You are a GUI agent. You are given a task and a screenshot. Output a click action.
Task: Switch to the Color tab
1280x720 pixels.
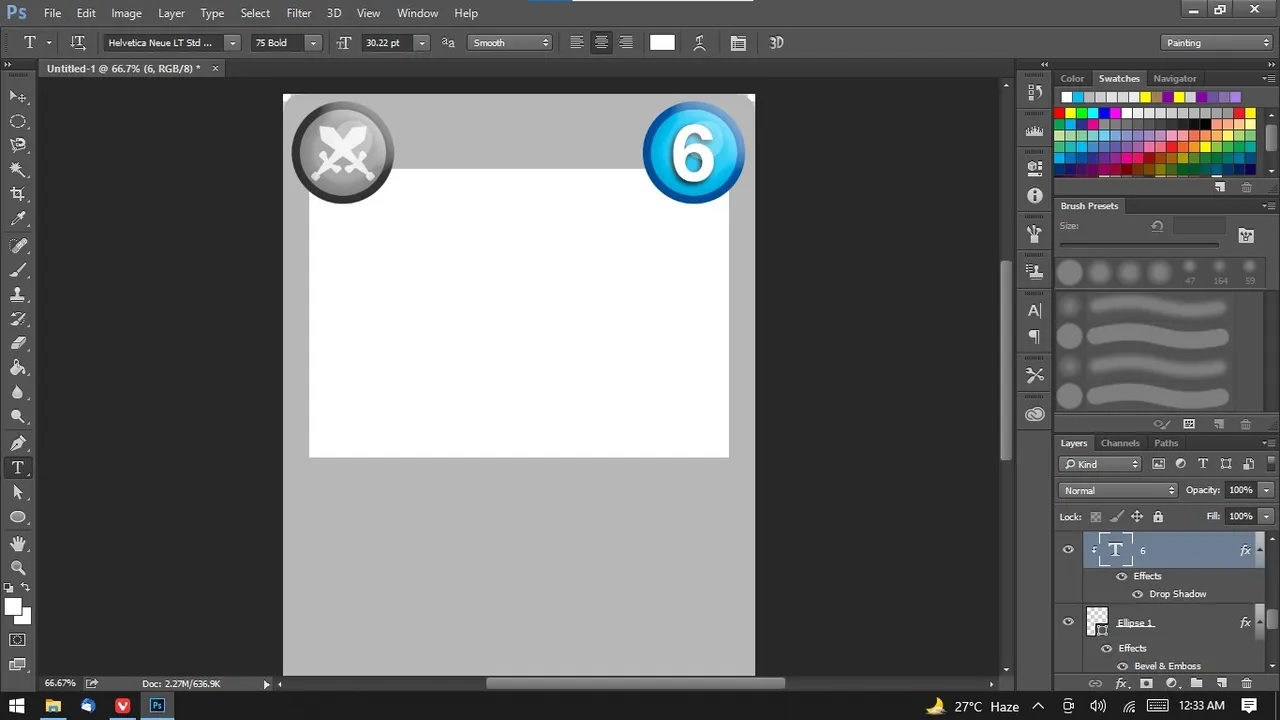click(x=1072, y=78)
